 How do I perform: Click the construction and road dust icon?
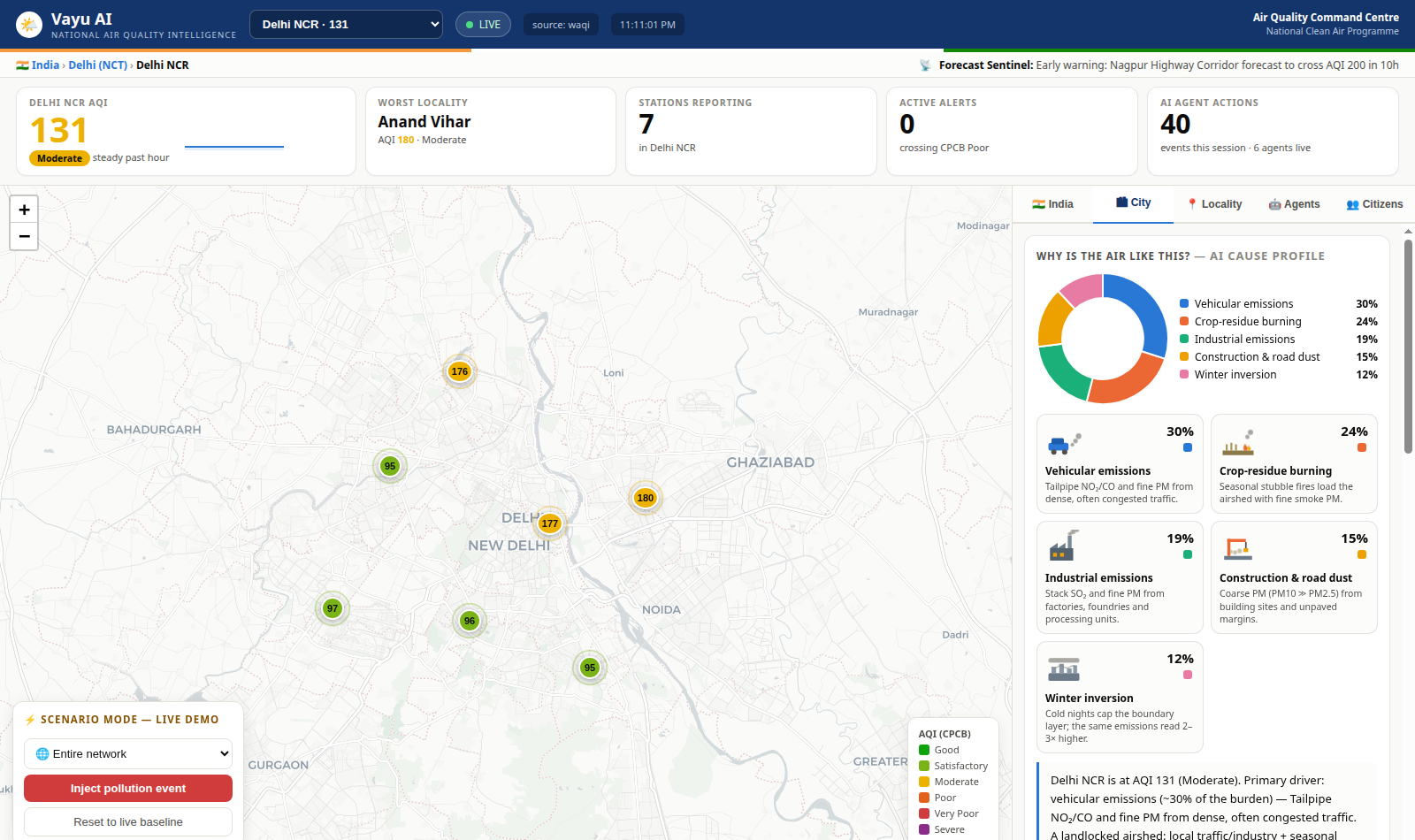[1238, 549]
